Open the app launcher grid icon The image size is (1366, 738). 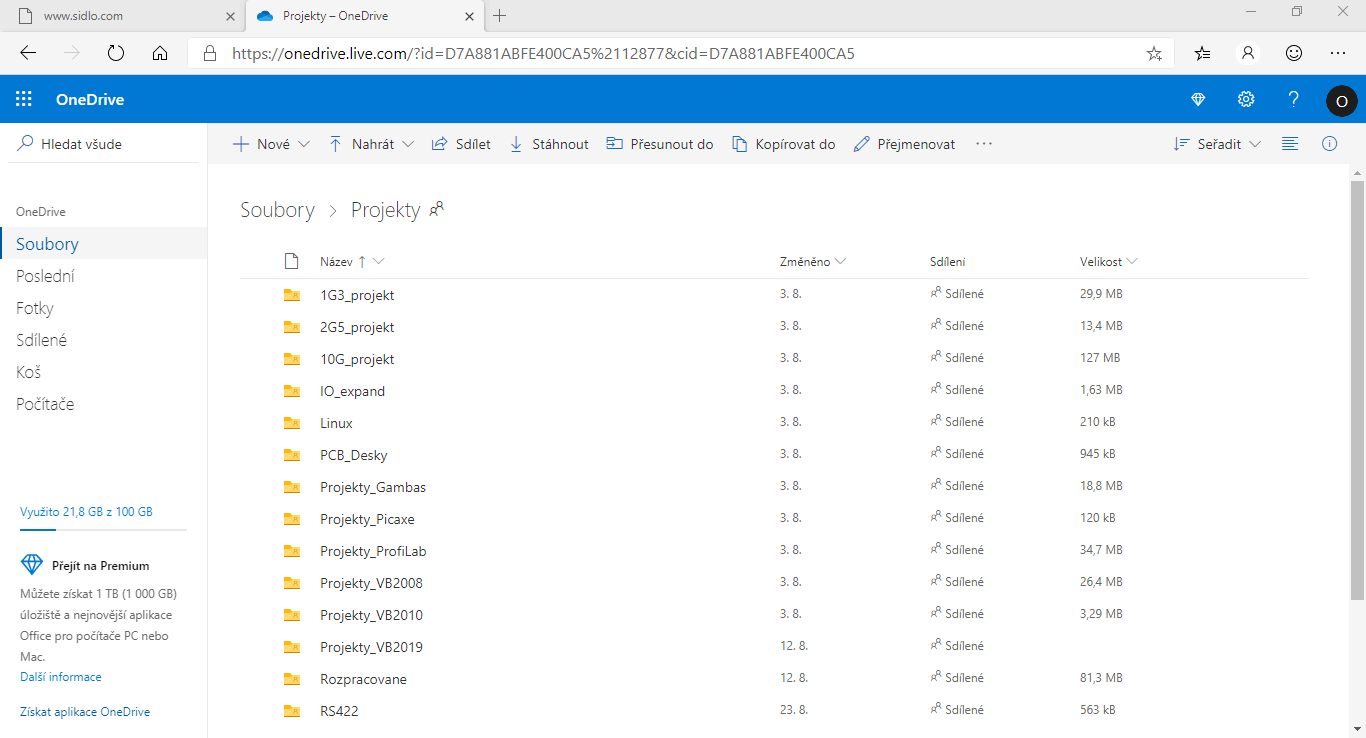[23, 98]
